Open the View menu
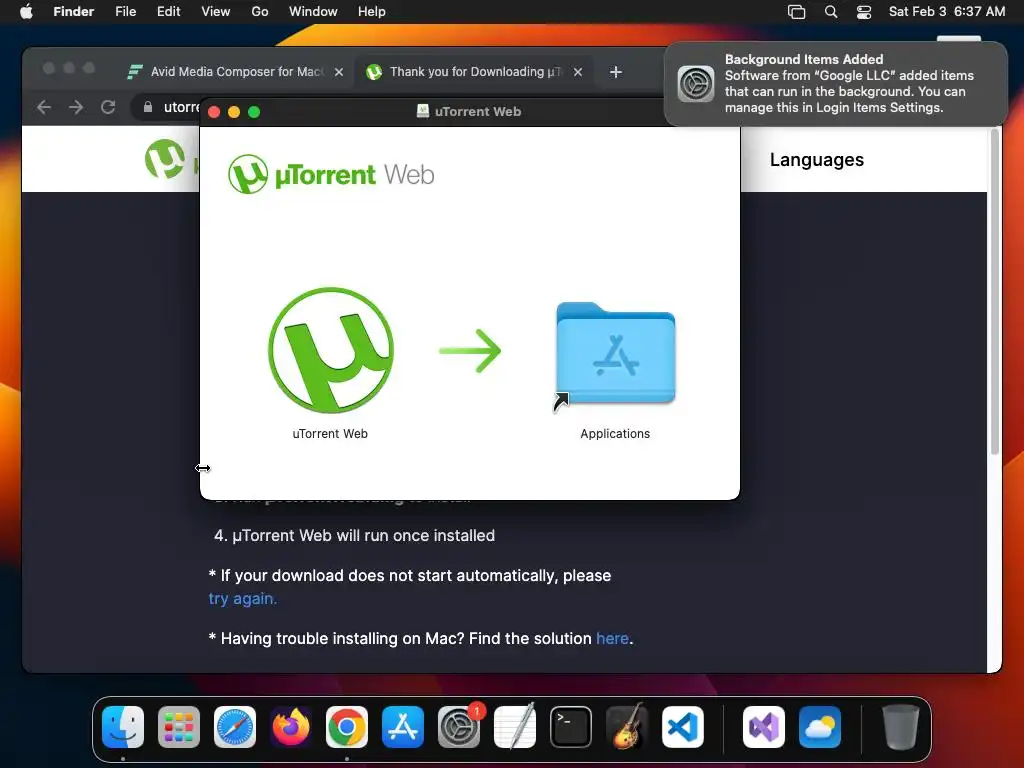The width and height of the screenshot is (1024, 768). pyautogui.click(x=216, y=11)
